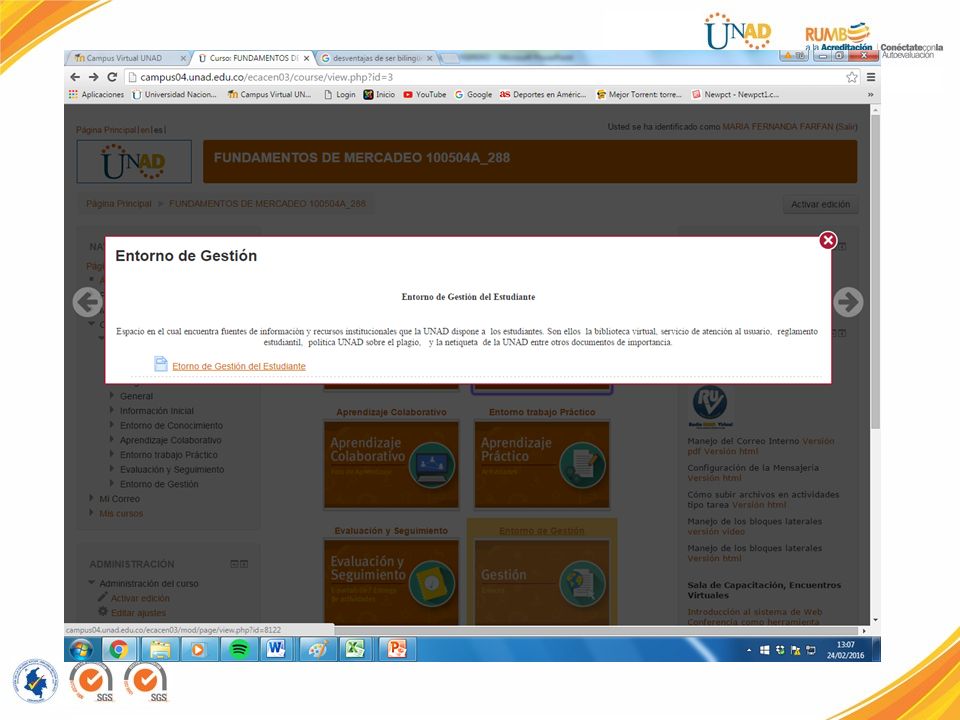This screenshot has height=720, width=960.
Task: Click browser forward arrow
Action: [94, 77]
